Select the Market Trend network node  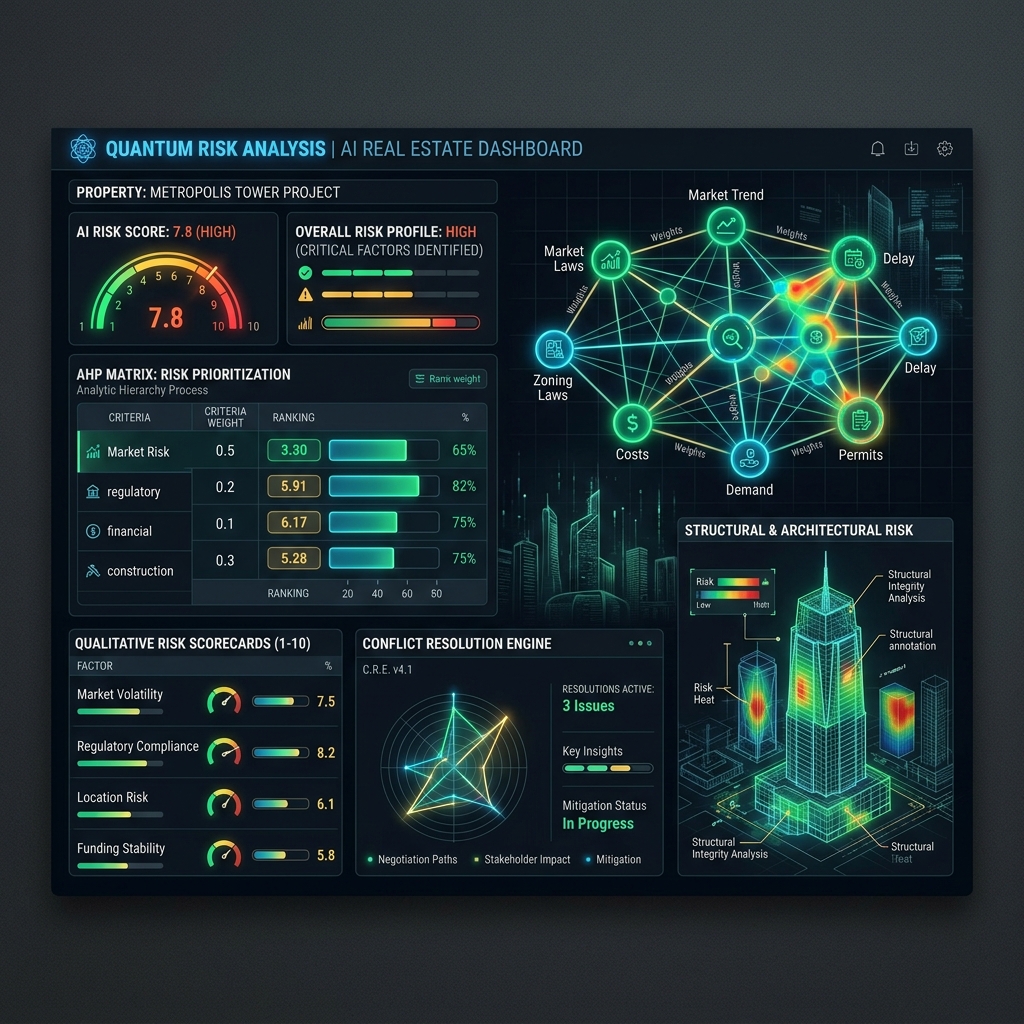click(x=726, y=226)
